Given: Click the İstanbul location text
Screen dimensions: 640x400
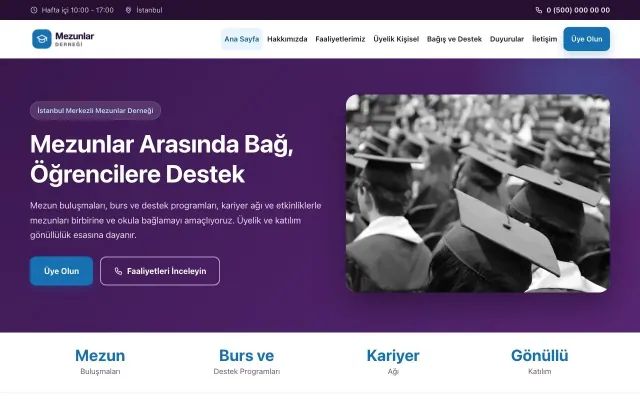Looking at the screenshot, I should 149,10.
